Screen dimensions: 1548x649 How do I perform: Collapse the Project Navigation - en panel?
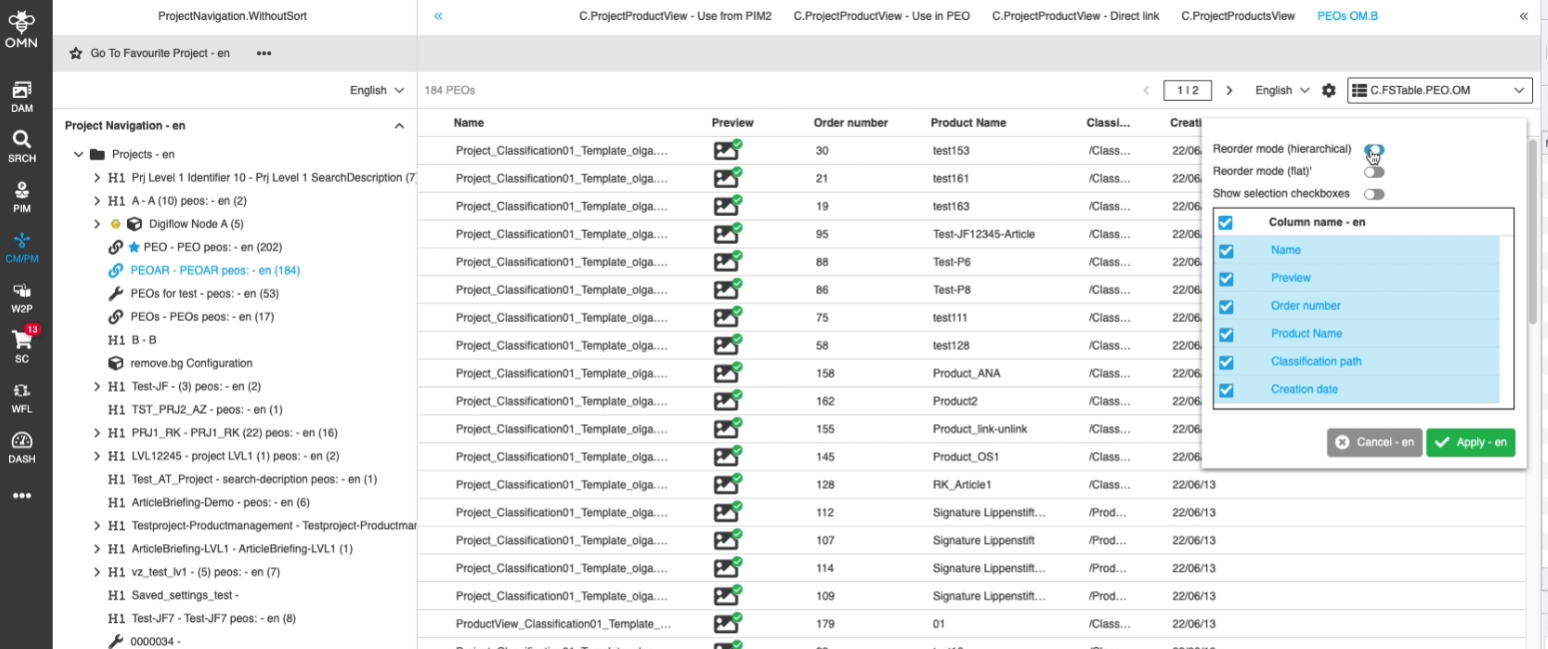[x=399, y=126]
